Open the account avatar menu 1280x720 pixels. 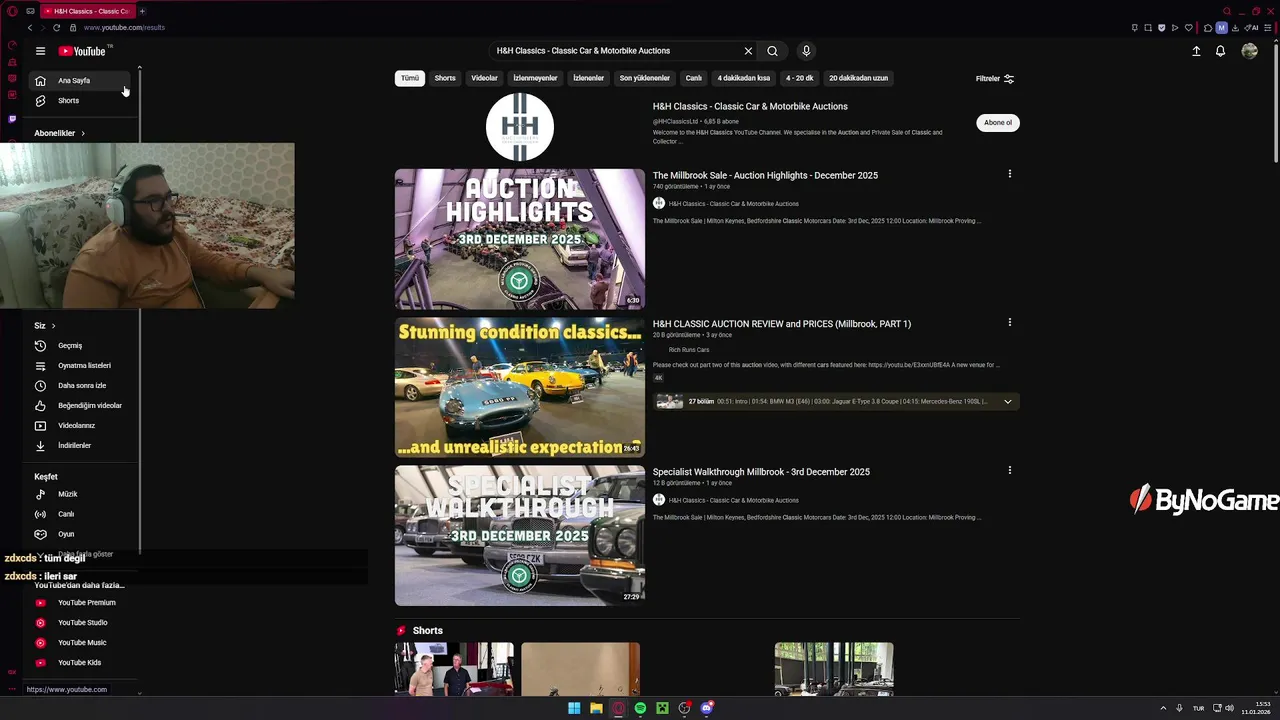(x=1249, y=51)
